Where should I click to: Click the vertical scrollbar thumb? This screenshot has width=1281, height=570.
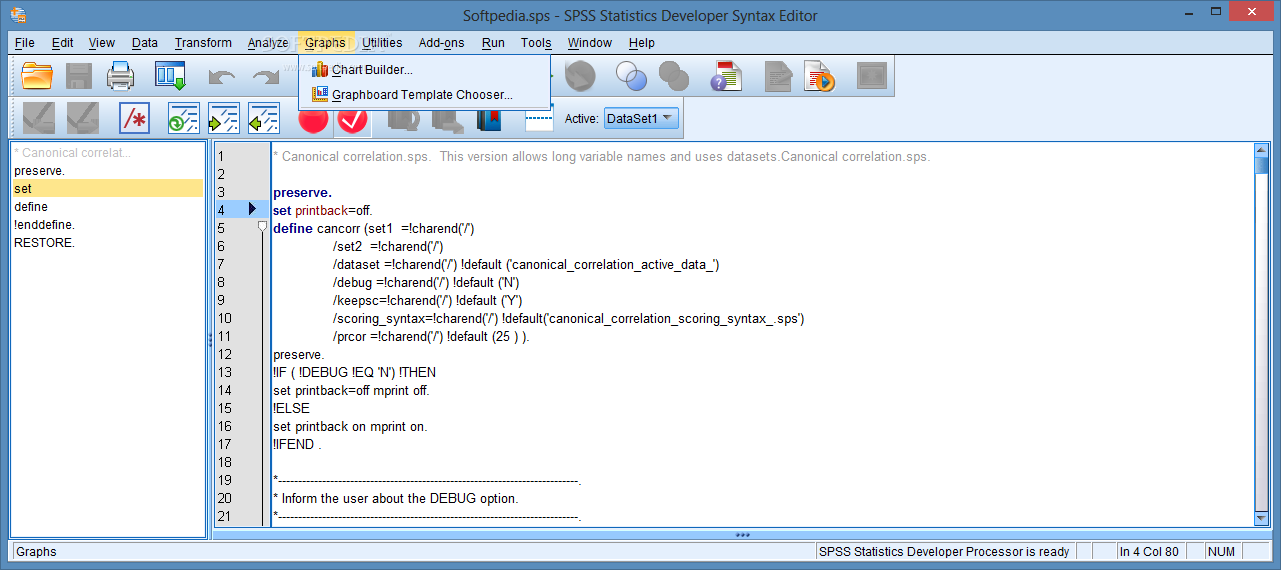click(x=1262, y=166)
